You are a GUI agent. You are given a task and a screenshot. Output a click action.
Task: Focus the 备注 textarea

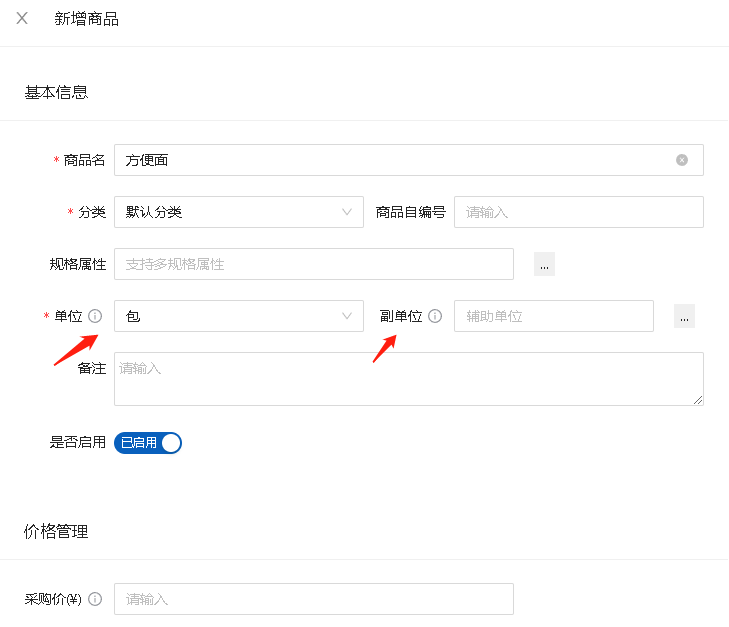(409, 379)
